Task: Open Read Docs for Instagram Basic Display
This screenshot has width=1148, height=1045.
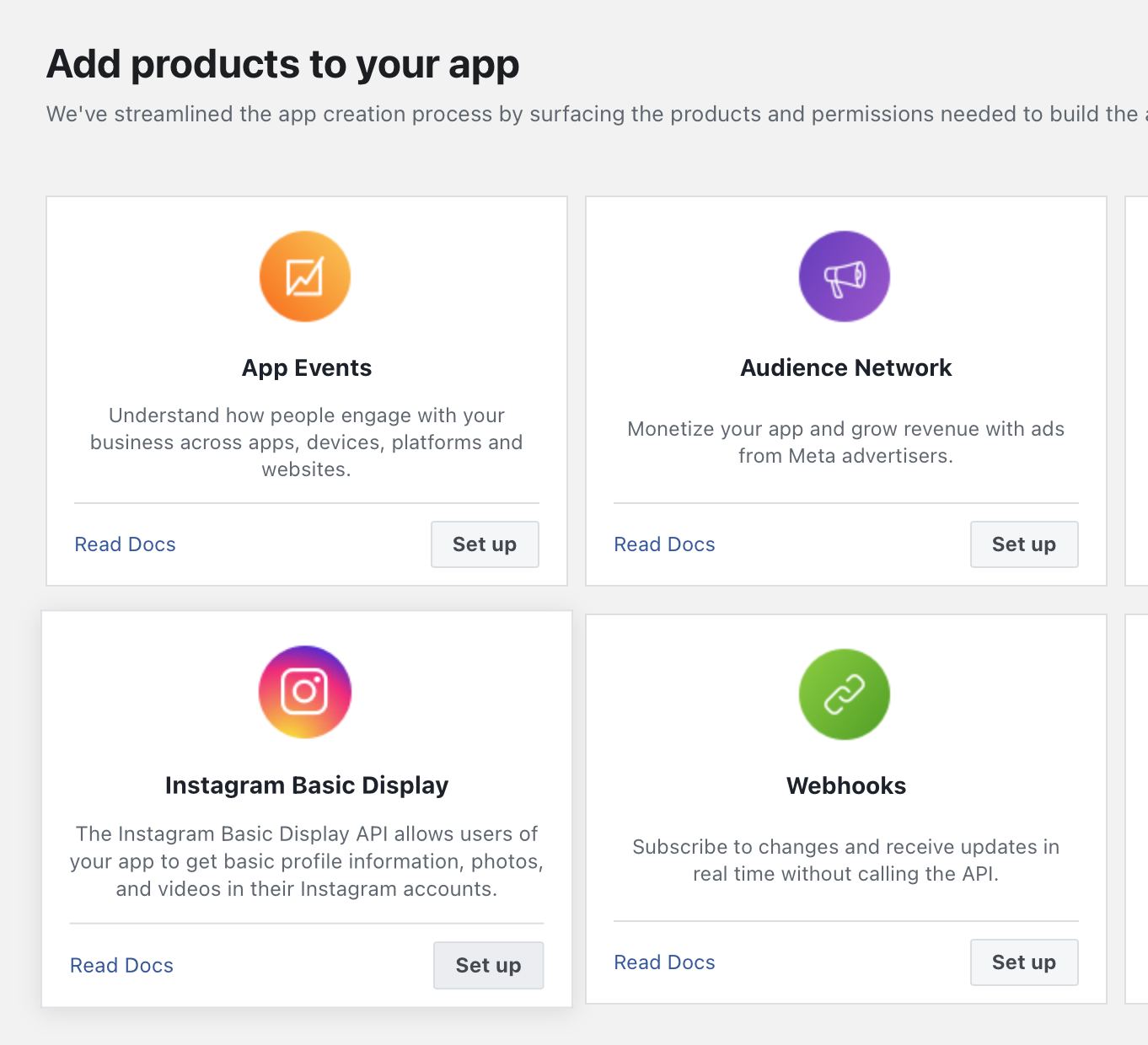Action: 122,966
